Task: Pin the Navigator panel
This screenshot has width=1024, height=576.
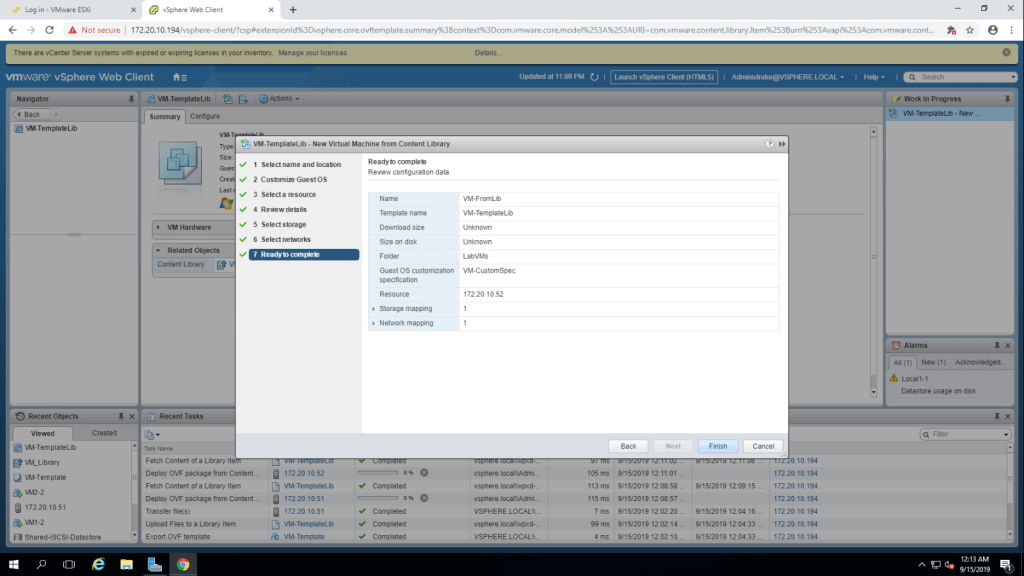Action: 131,99
